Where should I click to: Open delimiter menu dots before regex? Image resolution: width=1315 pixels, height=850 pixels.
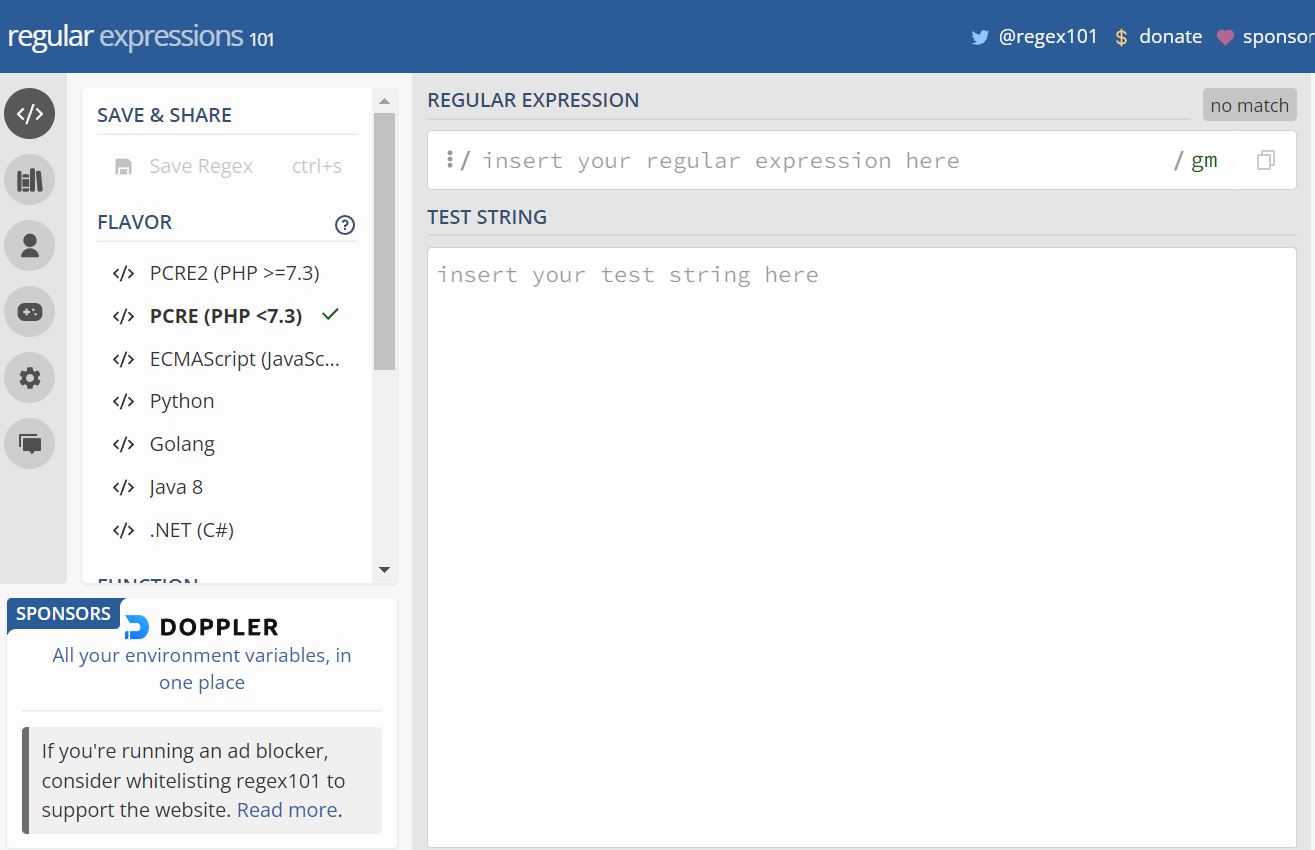click(x=450, y=160)
